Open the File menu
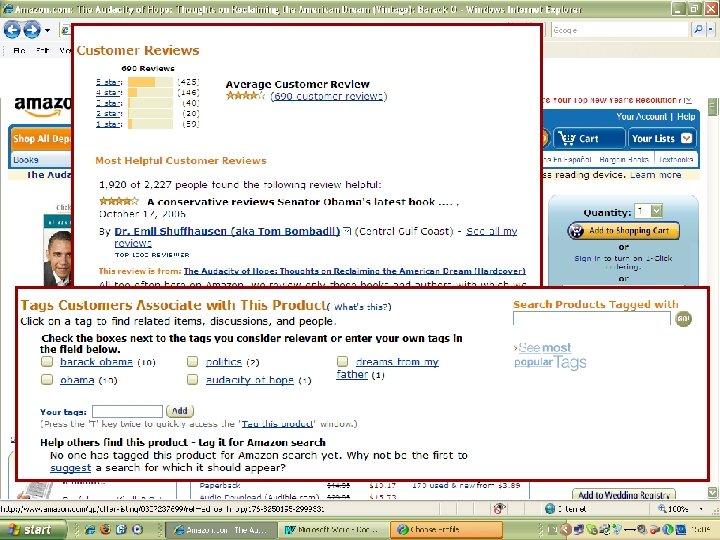Screen dimensions: 720x540 [x=19, y=51]
